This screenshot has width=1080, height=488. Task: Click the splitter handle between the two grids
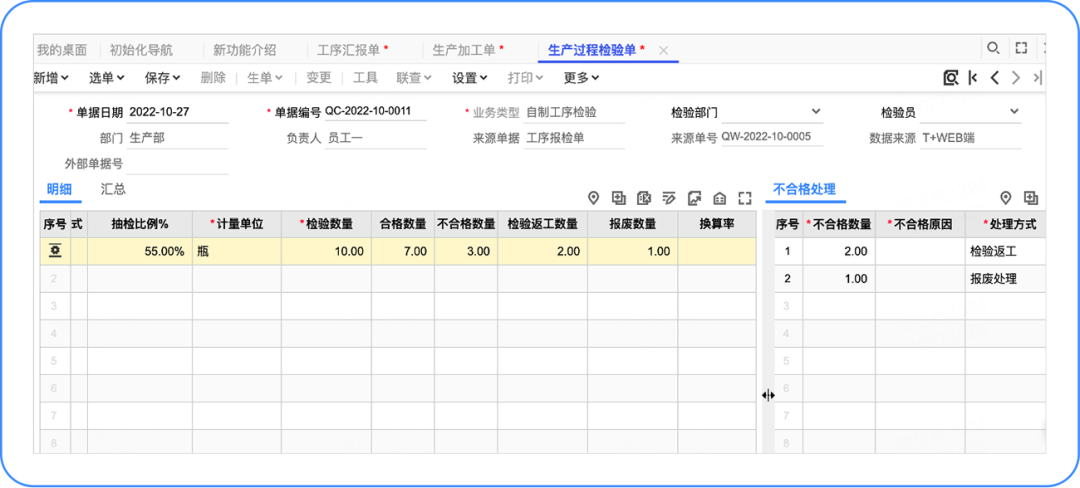[x=768, y=395]
